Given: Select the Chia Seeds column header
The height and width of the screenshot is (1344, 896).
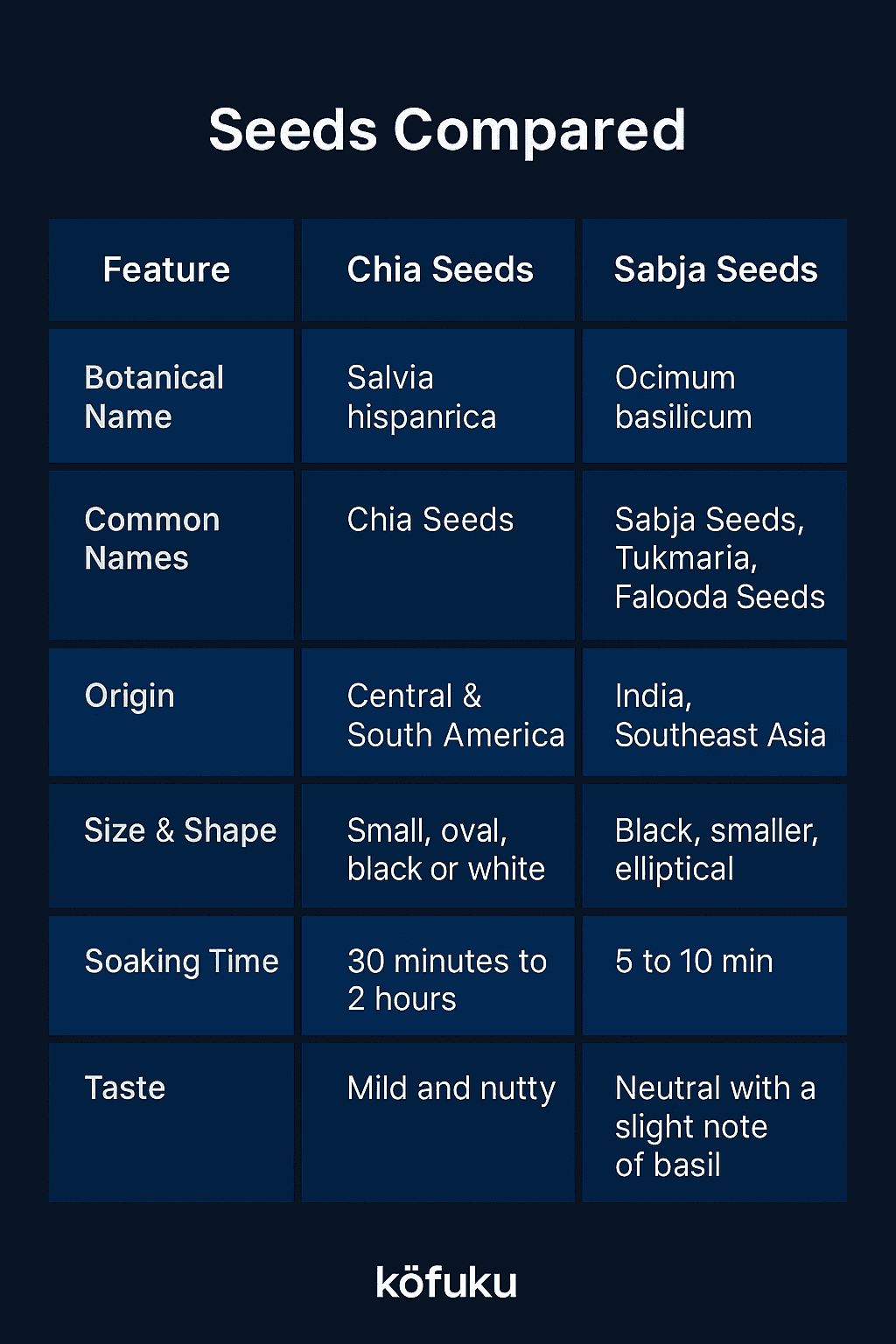Looking at the screenshot, I should pyautogui.click(x=438, y=270).
